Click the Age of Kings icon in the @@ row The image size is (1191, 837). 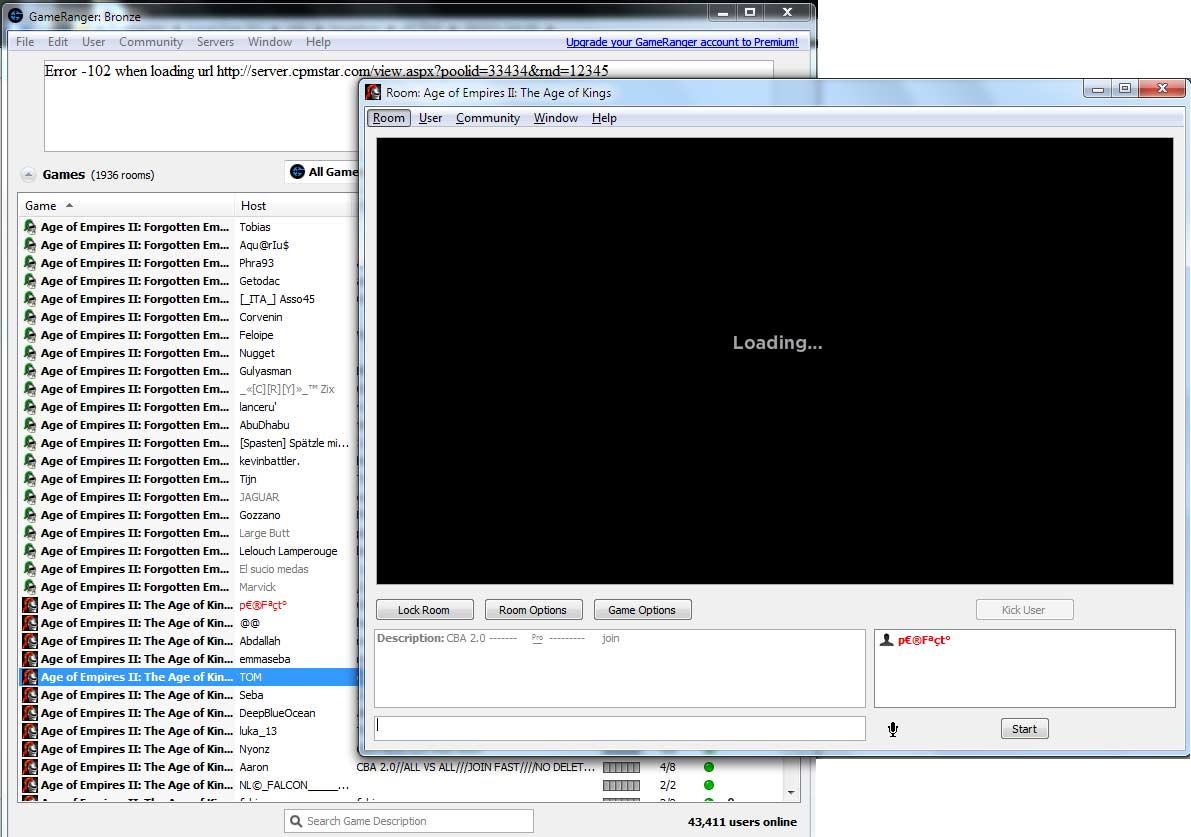(x=30, y=623)
